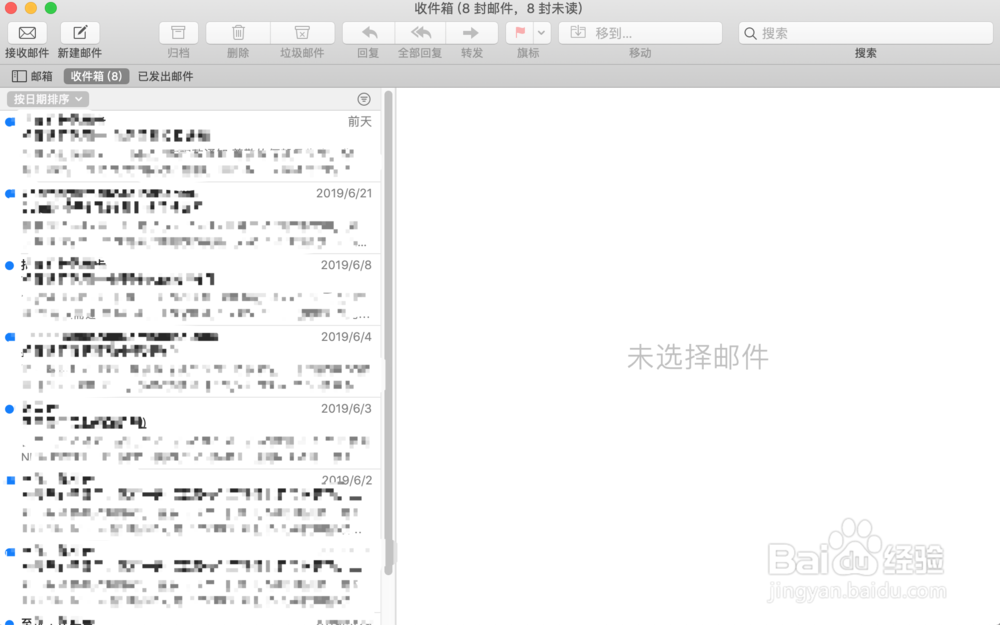The width and height of the screenshot is (1000, 625).
Task: Forward the message with the 转发 arrow
Action: pos(471,33)
